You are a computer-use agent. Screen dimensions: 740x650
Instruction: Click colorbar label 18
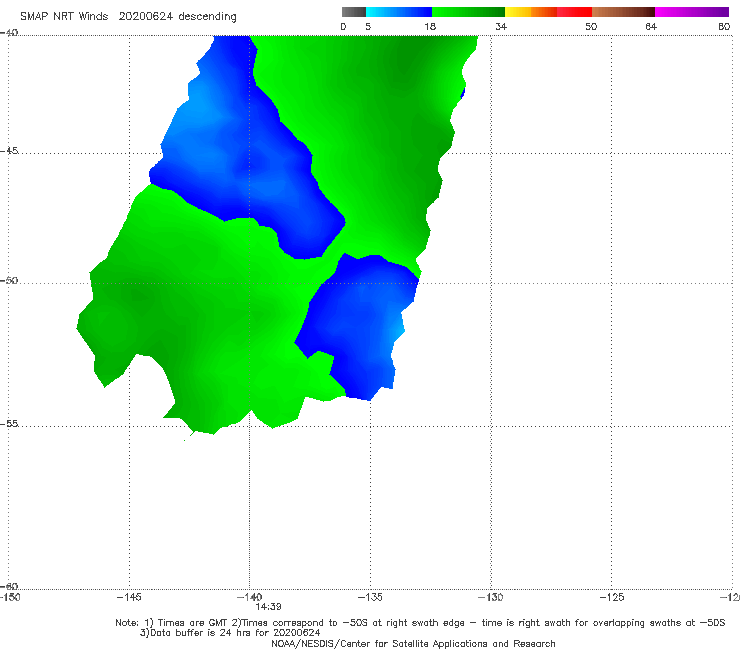pyautogui.click(x=430, y=27)
